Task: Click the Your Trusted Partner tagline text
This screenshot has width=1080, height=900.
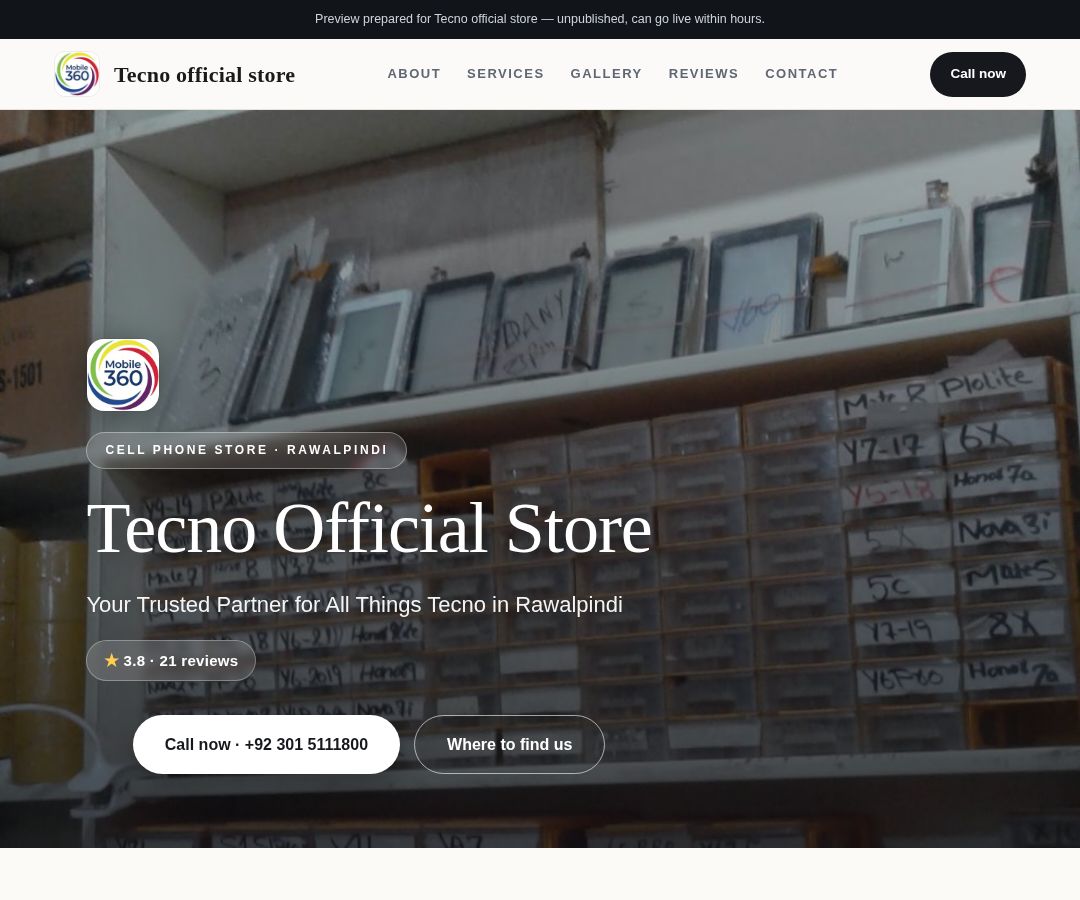Action: [x=355, y=605]
